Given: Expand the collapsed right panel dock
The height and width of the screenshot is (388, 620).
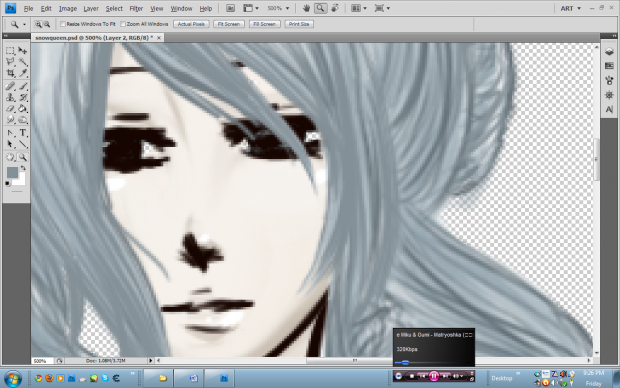Looking at the screenshot, I should [x=614, y=36].
